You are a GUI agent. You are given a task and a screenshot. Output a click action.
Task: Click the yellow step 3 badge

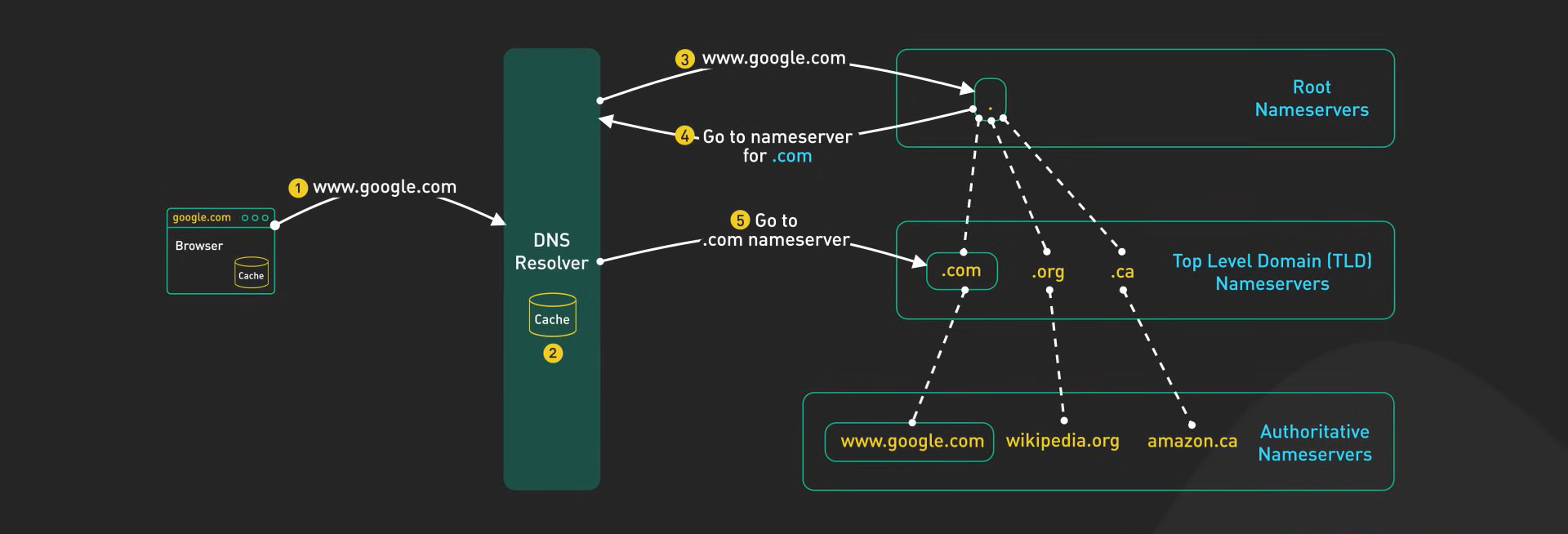(684, 60)
